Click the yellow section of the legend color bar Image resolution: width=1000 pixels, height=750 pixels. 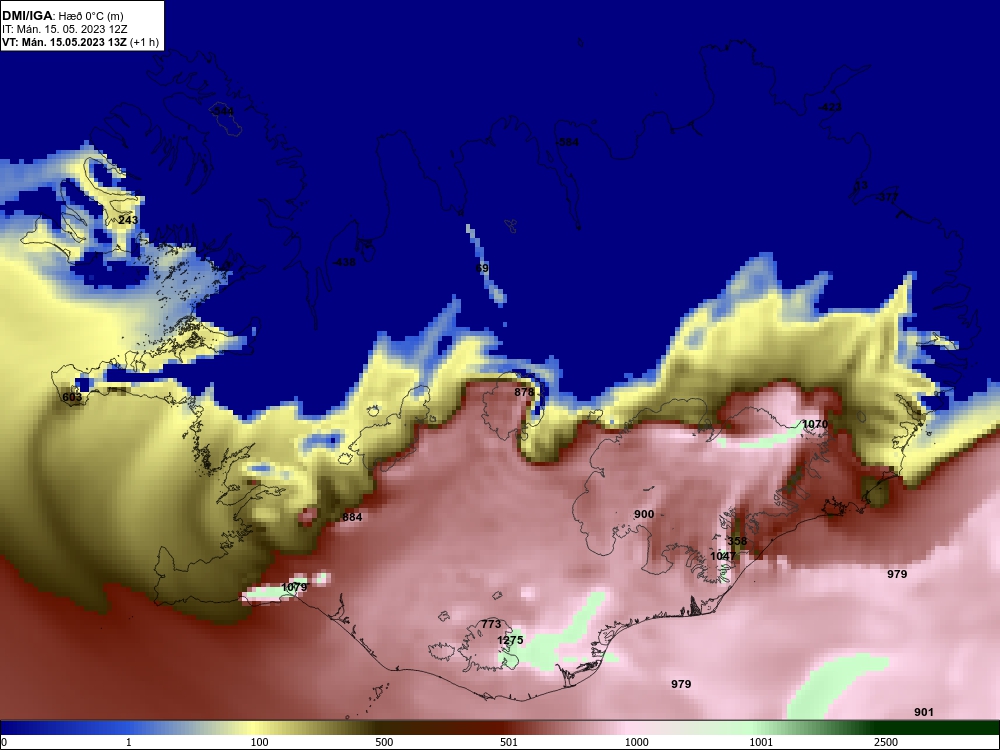coord(255,728)
